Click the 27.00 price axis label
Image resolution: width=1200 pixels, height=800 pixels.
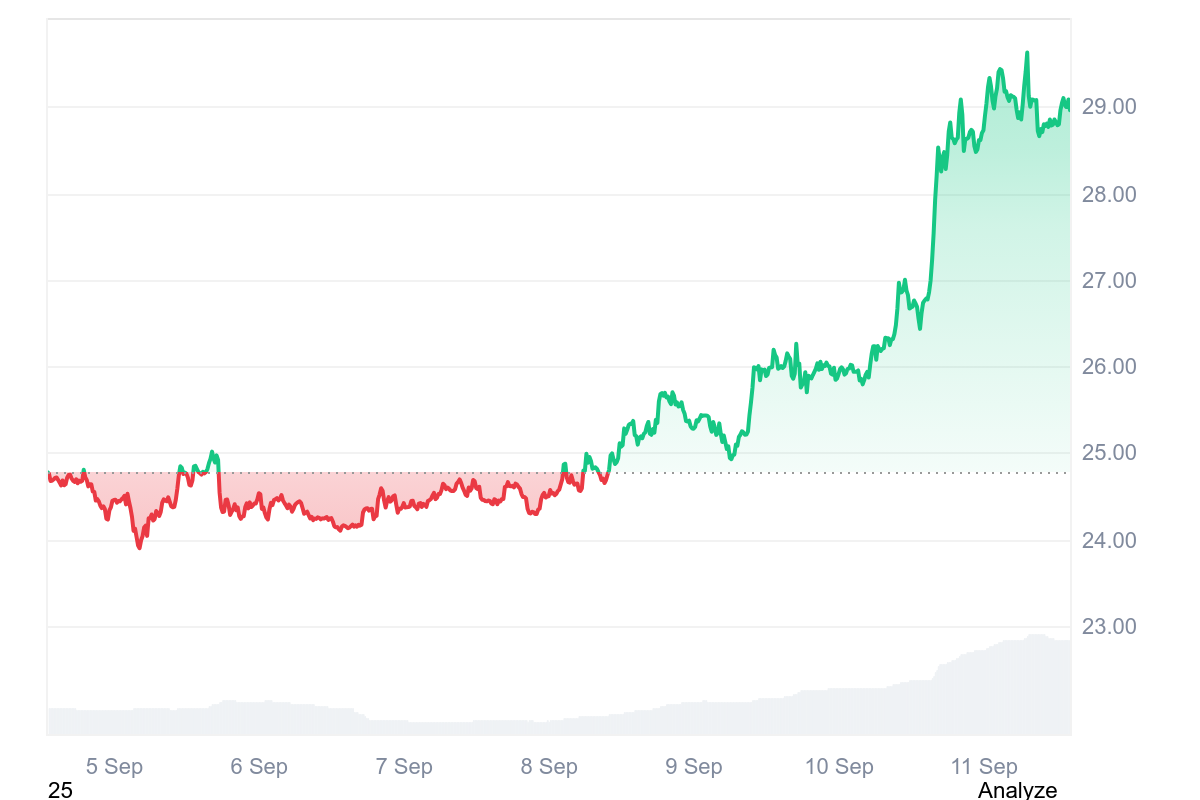[1109, 280]
